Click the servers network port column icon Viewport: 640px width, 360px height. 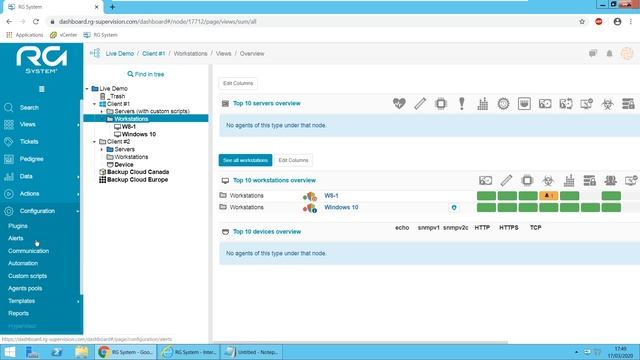pos(524,104)
